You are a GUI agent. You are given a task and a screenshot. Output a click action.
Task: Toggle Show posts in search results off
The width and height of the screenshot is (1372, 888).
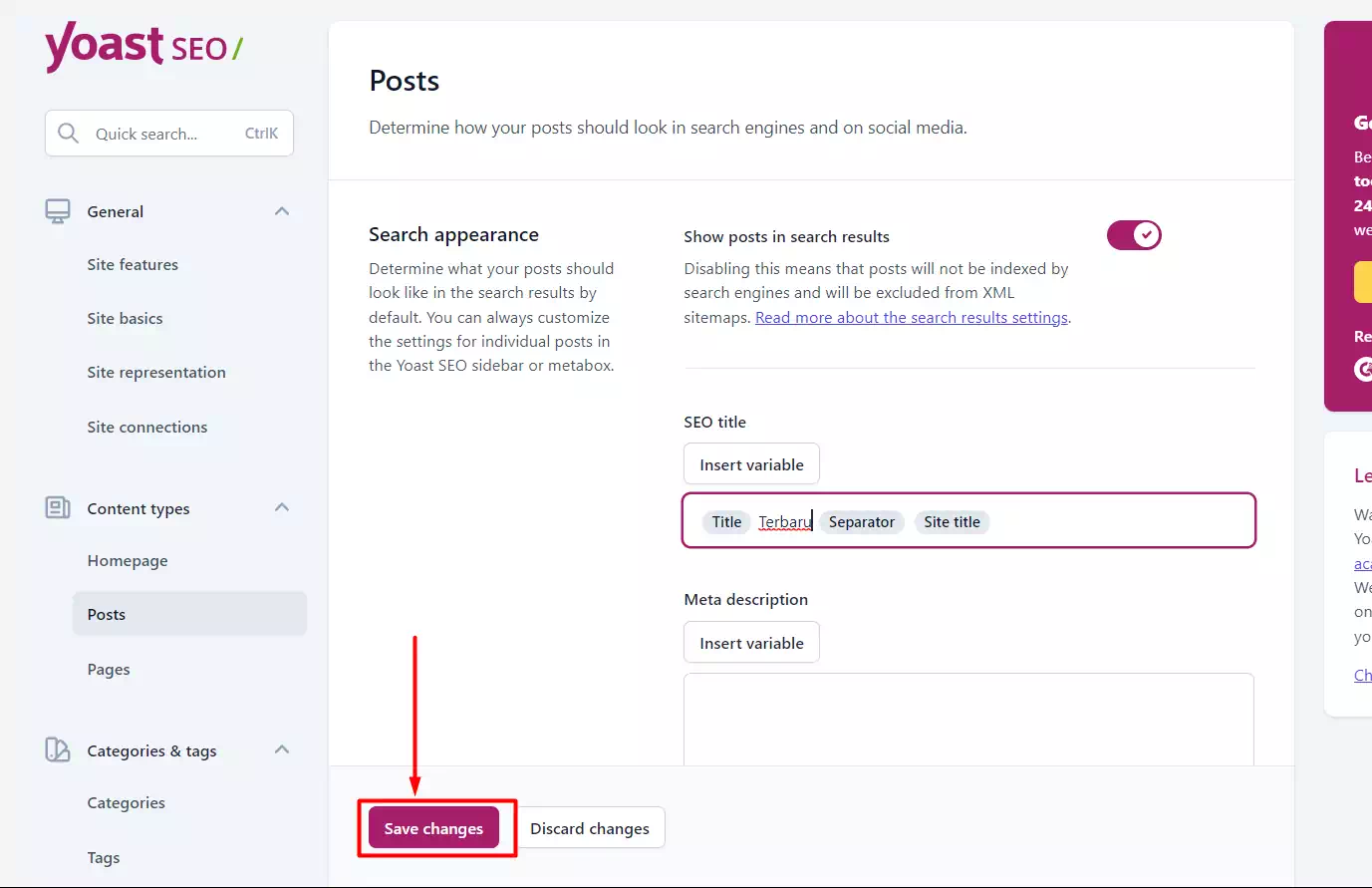tap(1134, 235)
